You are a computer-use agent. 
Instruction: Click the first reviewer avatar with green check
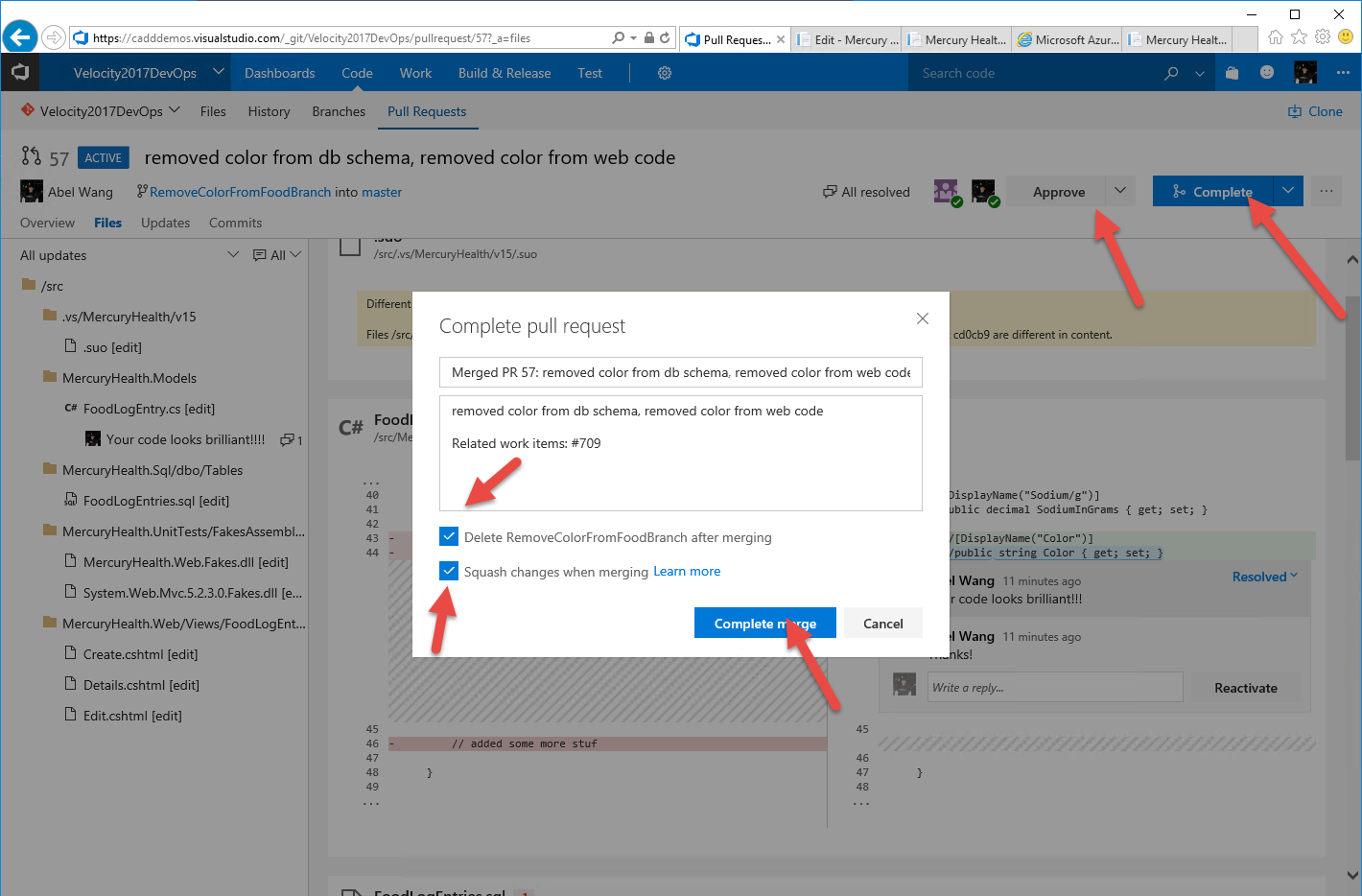point(947,191)
